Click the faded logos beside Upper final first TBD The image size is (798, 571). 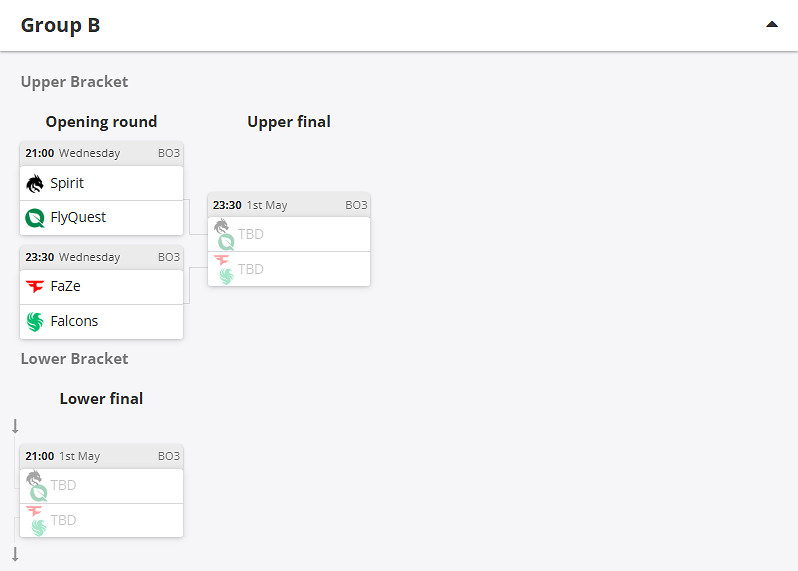[x=224, y=233]
